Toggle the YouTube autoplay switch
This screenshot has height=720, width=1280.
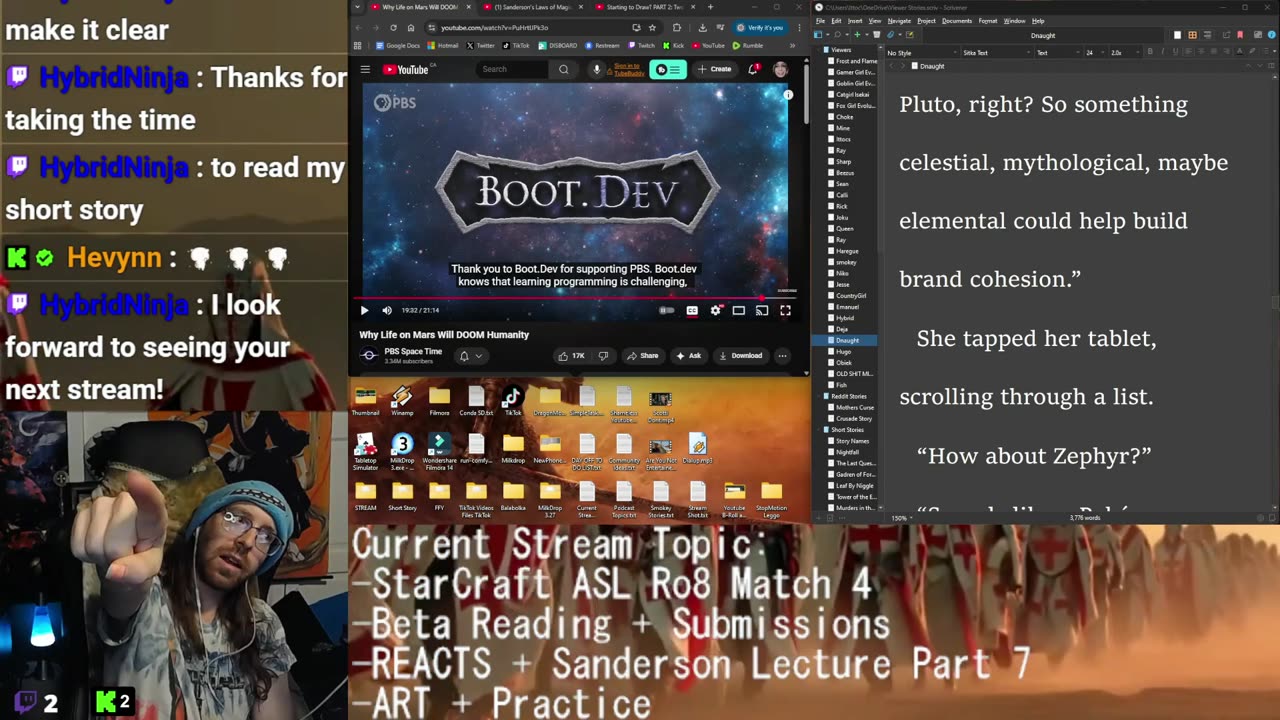(667, 311)
